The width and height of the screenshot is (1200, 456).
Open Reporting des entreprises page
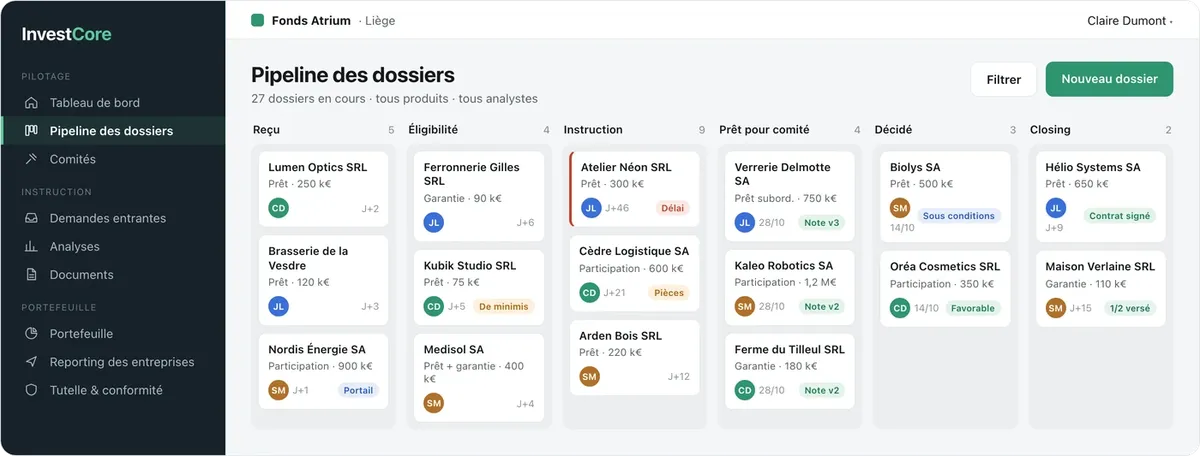112,362
